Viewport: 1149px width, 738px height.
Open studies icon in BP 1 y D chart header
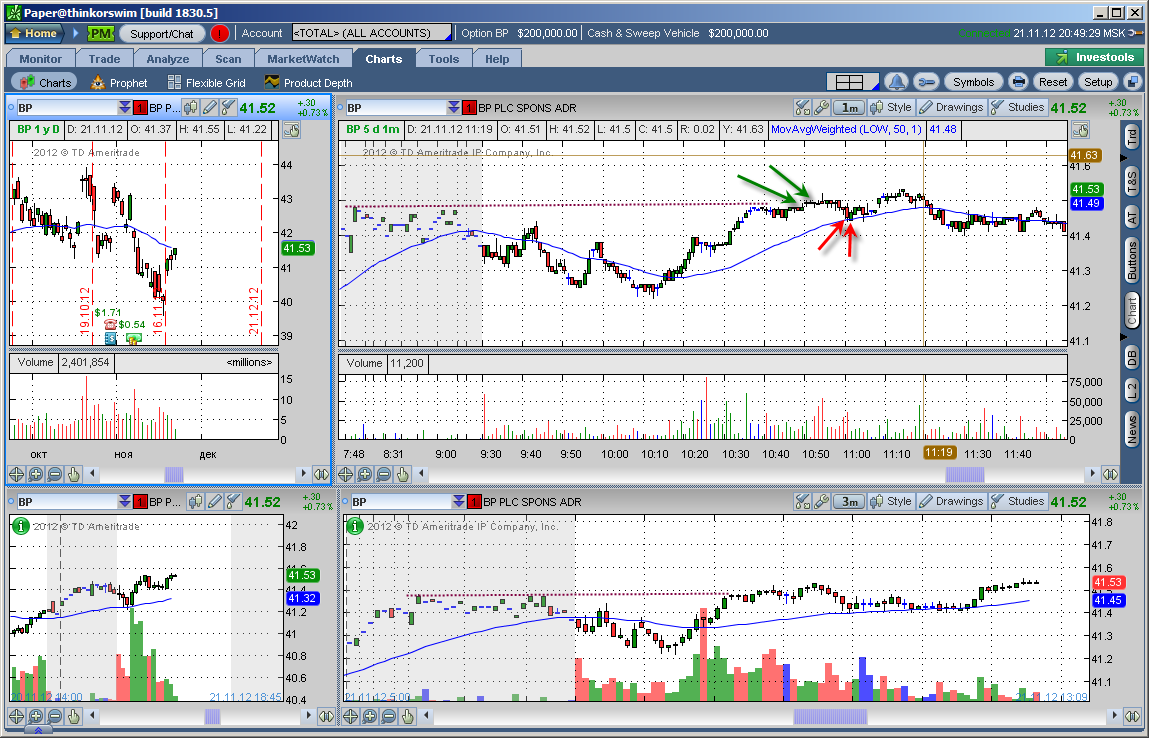[x=229, y=108]
